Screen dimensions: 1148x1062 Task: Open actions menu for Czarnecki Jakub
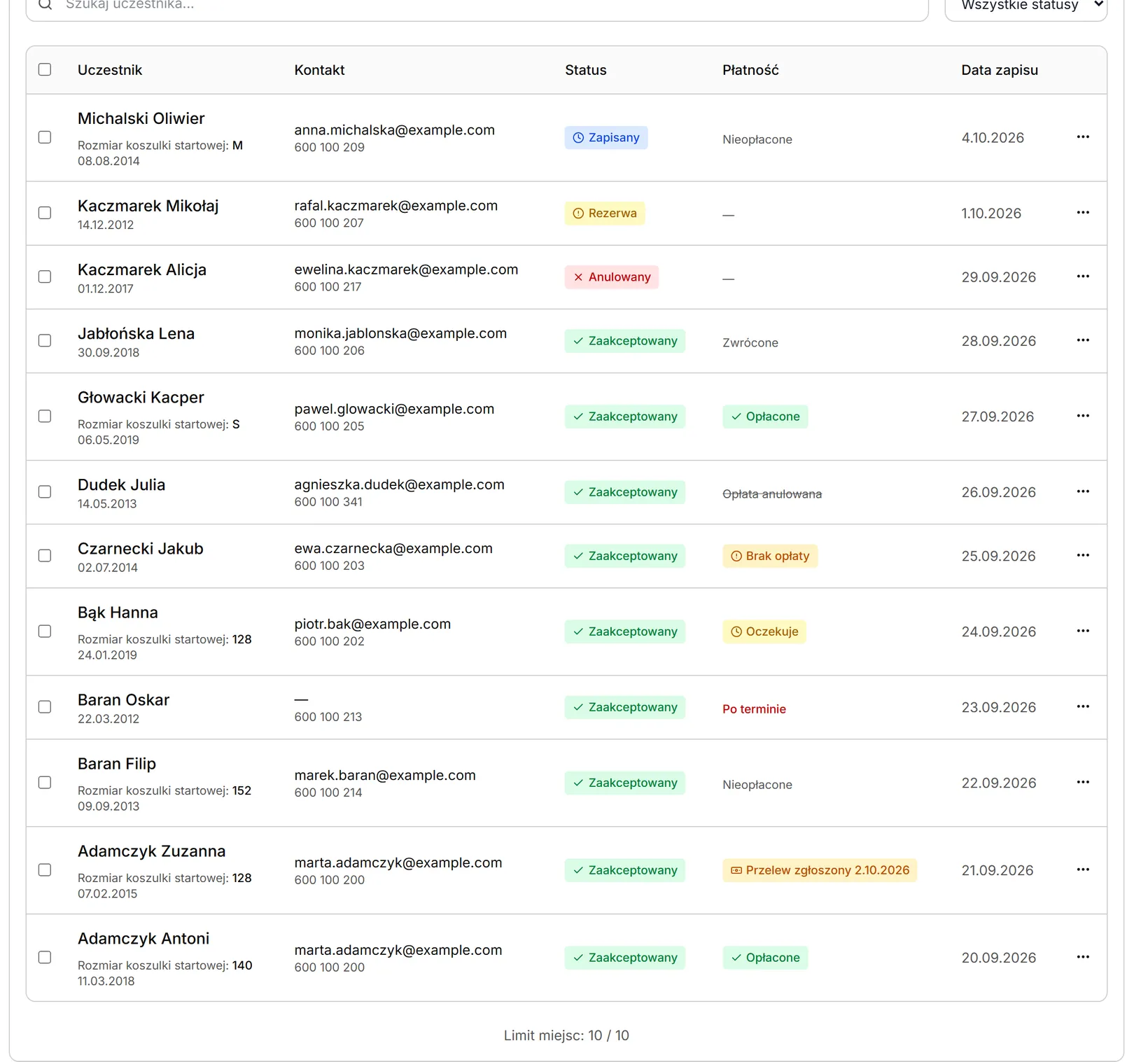click(x=1083, y=555)
